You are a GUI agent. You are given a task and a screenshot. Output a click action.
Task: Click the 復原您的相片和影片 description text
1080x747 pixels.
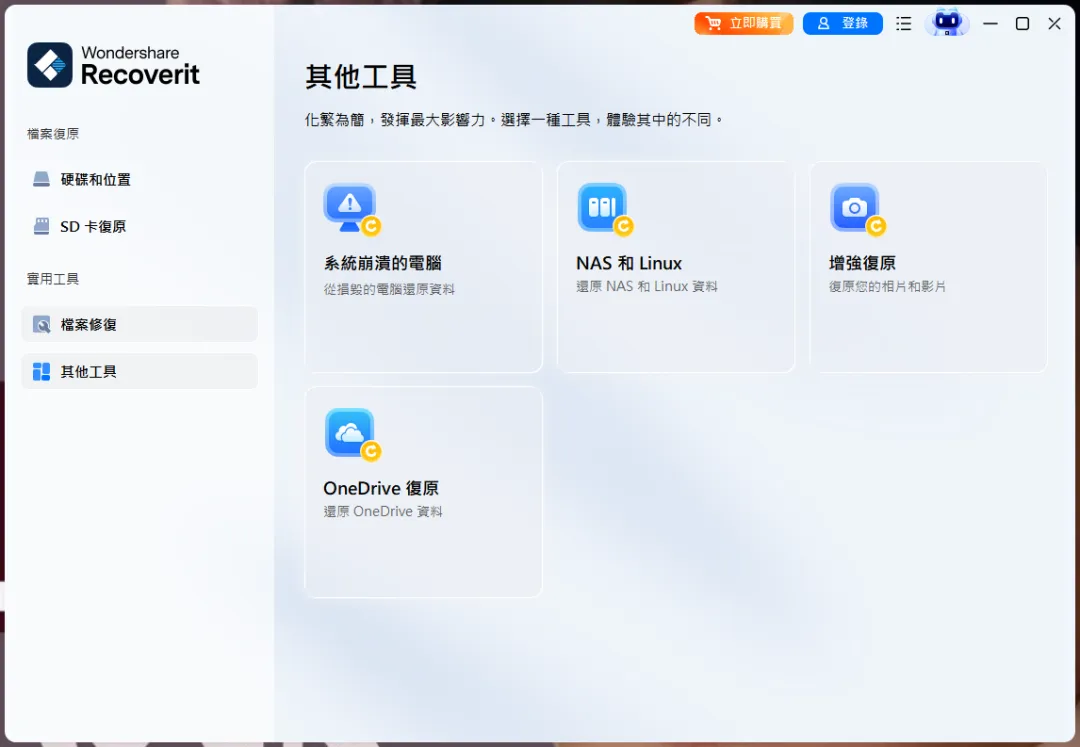[887, 286]
